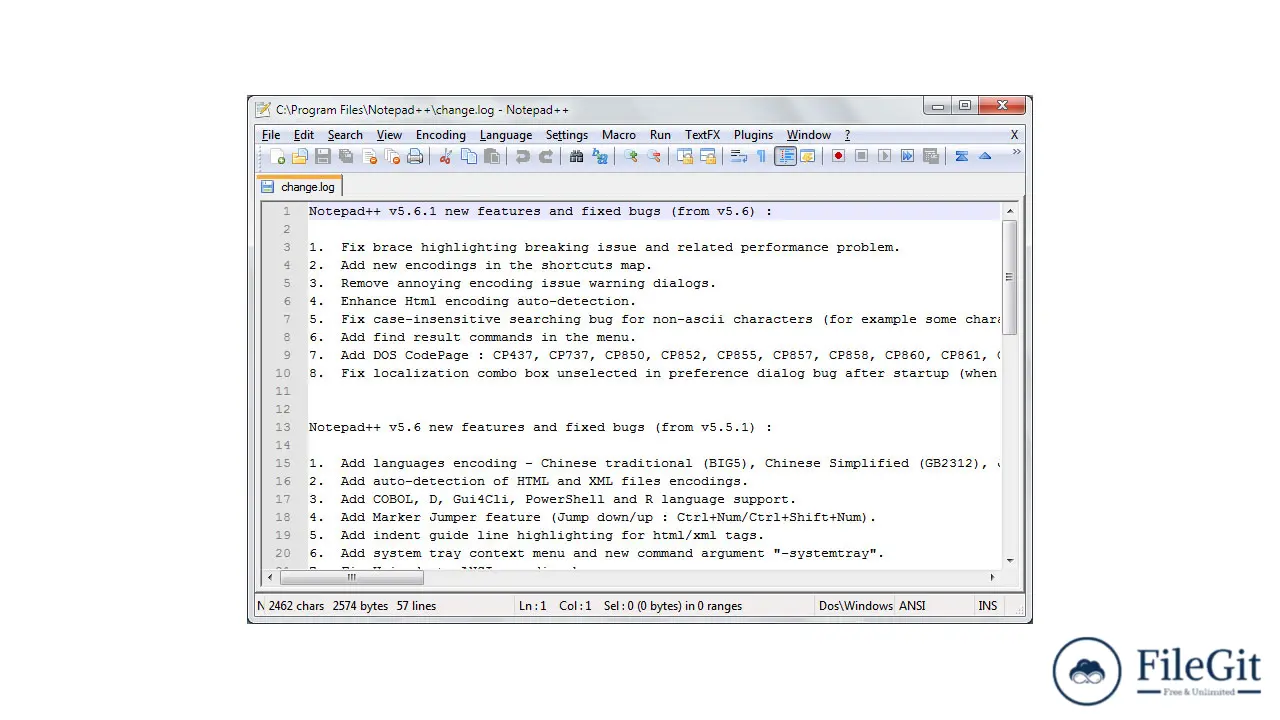Click the vertical scrollbar thumb in editor

point(1009,277)
